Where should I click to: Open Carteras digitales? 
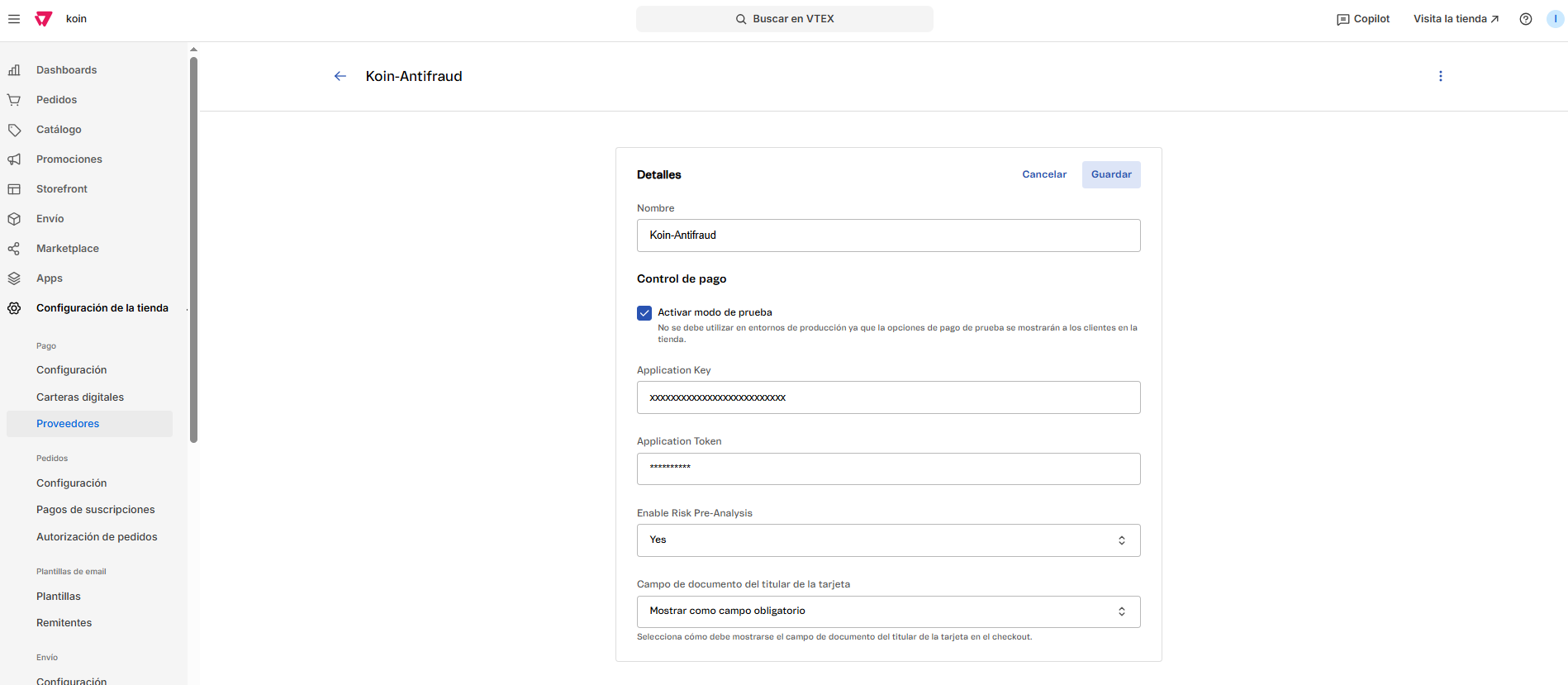coord(80,397)
